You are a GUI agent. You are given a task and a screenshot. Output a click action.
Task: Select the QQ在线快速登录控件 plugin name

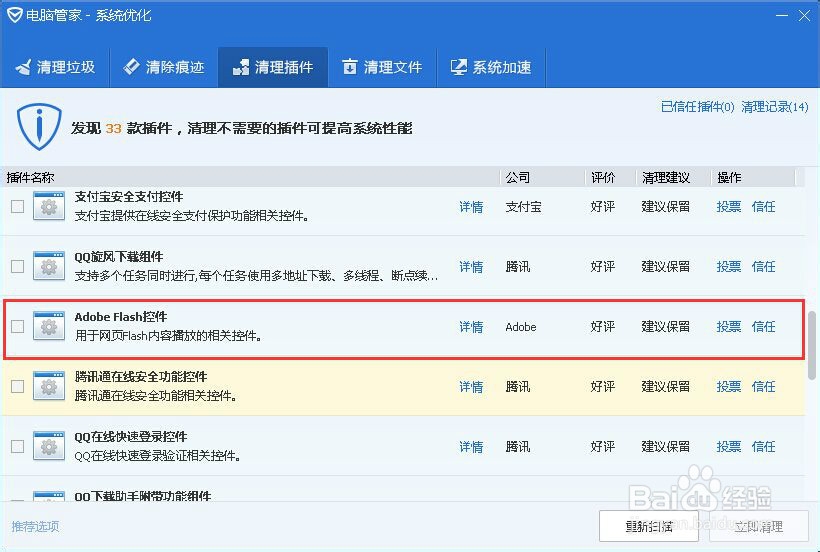coord(131,436)
